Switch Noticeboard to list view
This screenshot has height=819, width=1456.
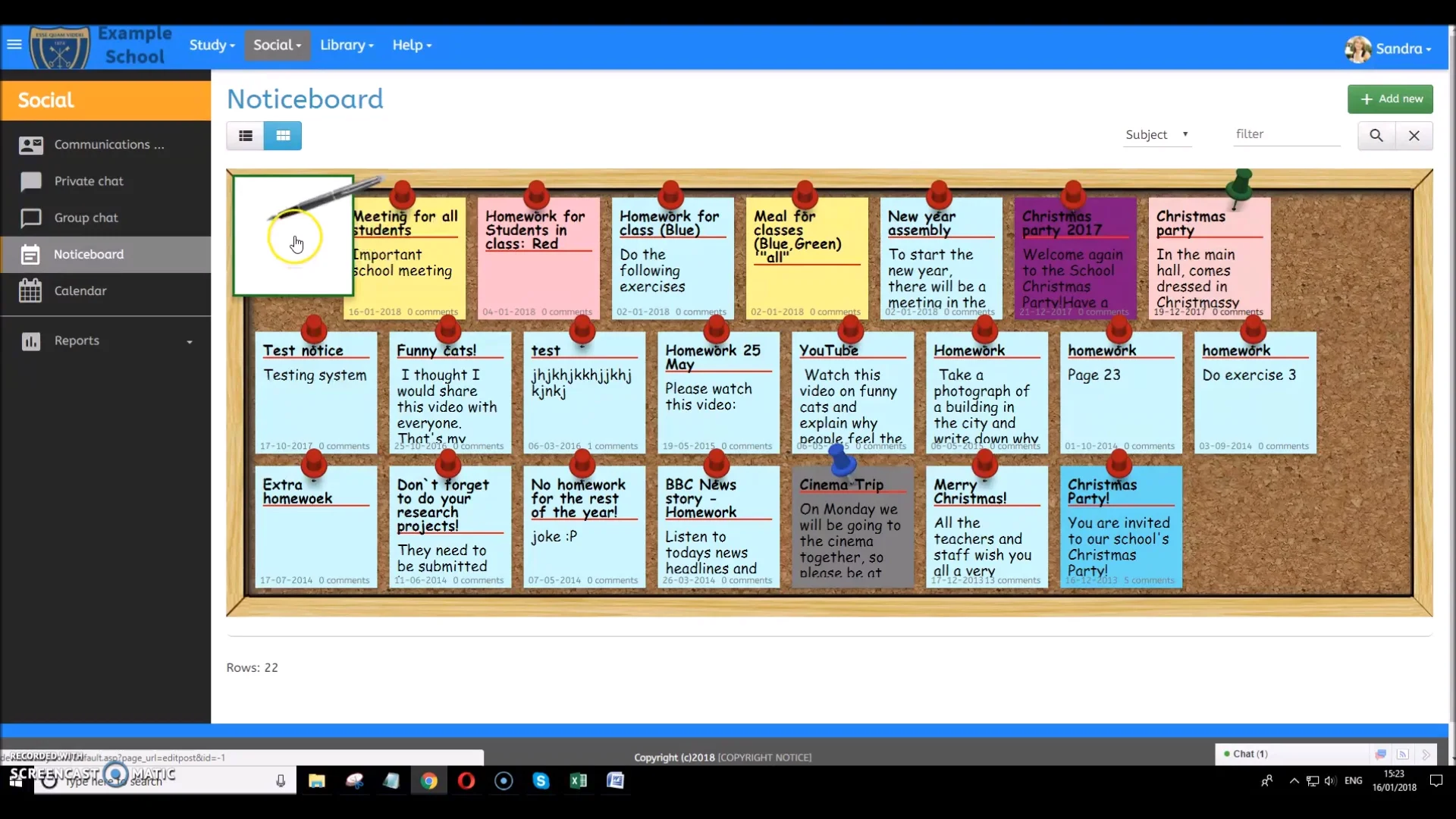(246, 136)
